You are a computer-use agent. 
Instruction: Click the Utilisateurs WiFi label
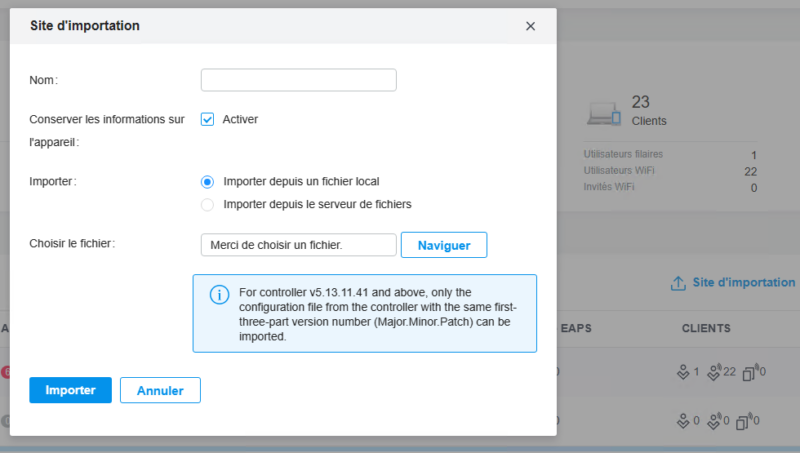(x=619, y=170)
